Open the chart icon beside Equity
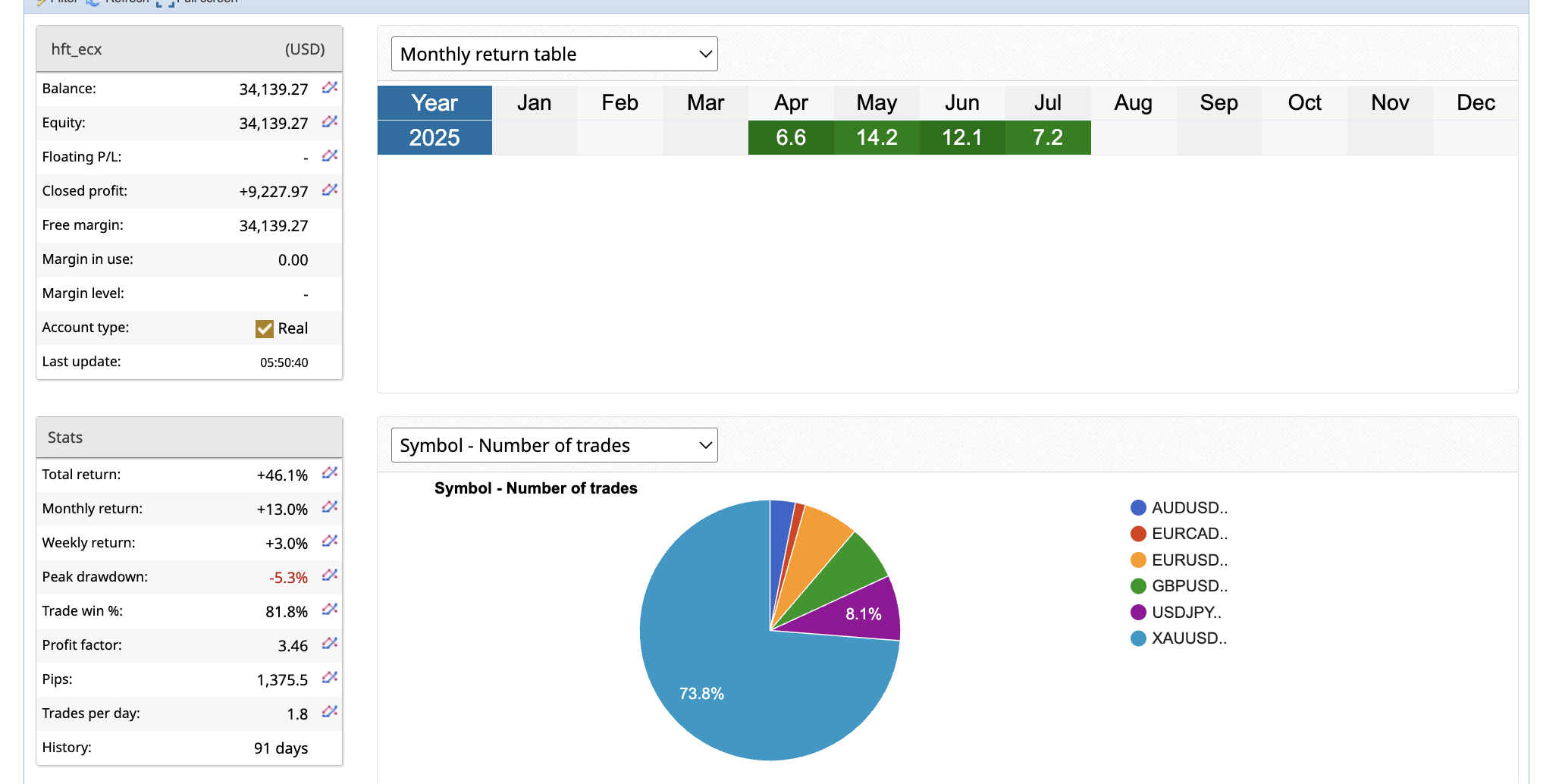This screenshot has width=1562, height=784. pyautogui.click(x=329, y=122)
